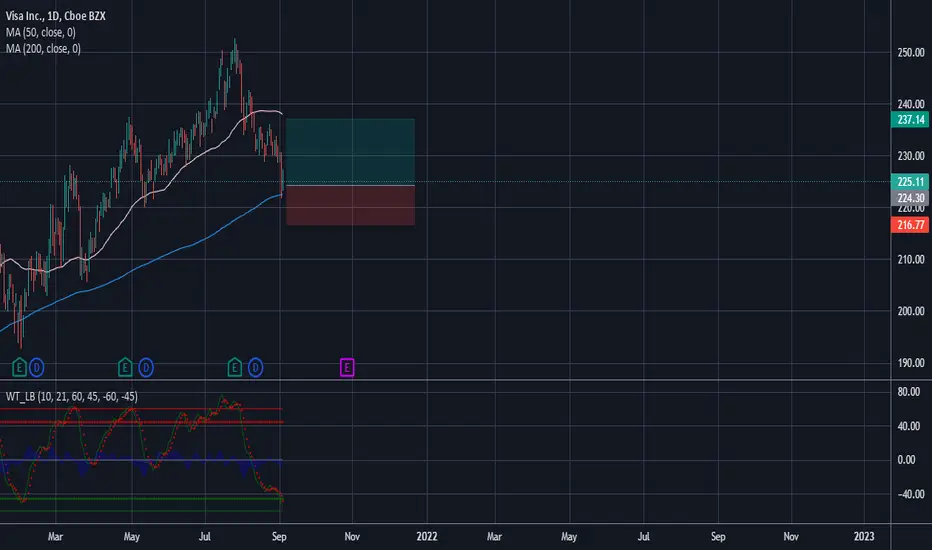Open the green earnings E marker after July
The width and height of the screenshot is (932, 550).
[234, 367]
